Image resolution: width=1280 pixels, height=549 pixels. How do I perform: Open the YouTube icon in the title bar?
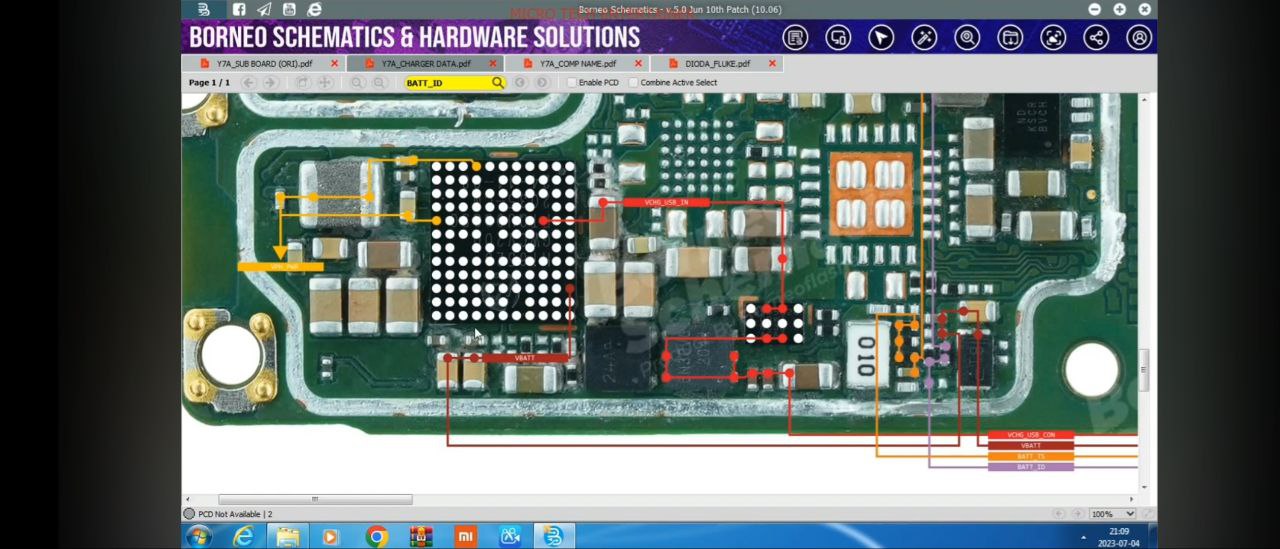point(289,9)
